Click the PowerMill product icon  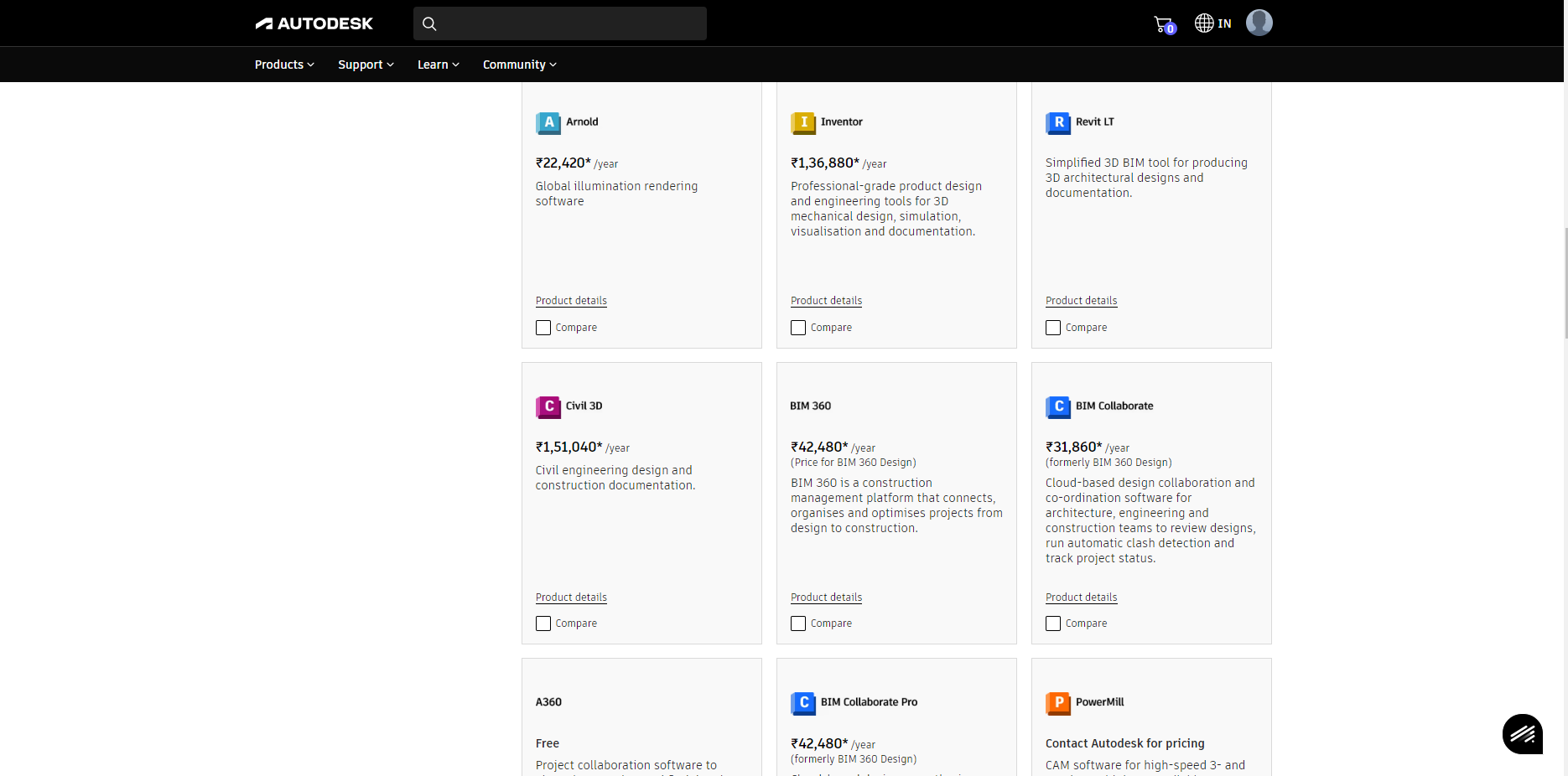click(x=1058, y=703)
